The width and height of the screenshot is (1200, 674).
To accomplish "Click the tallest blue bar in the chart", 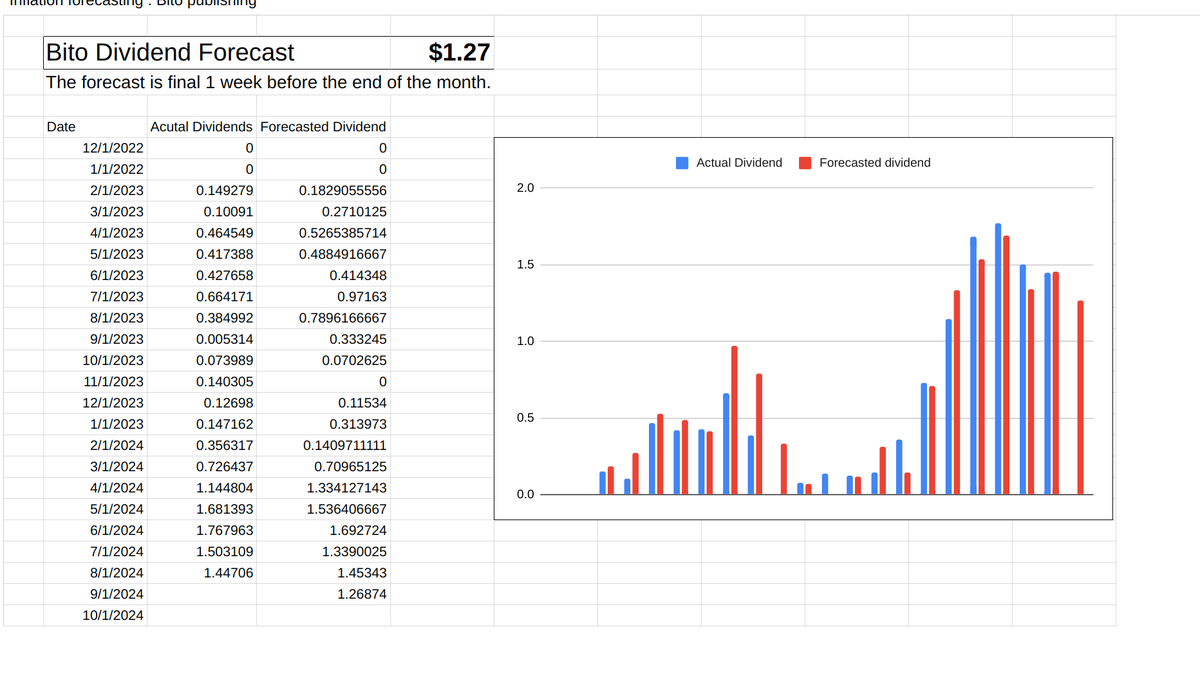I will coord(998,359).
